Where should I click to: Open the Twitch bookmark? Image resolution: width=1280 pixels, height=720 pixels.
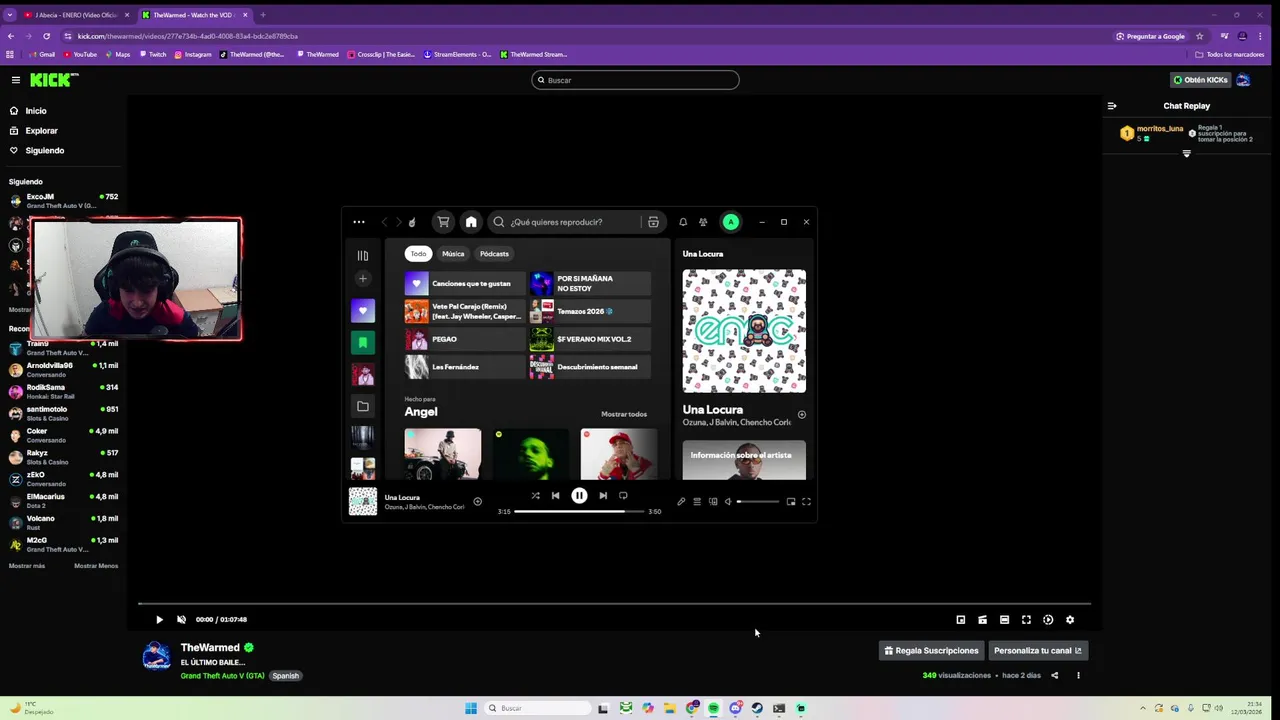[153, 54]
